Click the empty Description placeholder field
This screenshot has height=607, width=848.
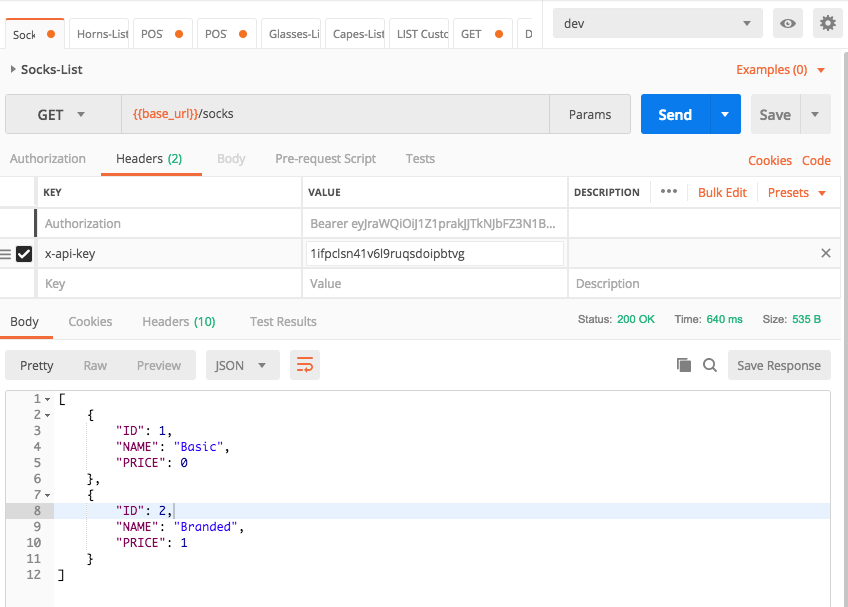tap(704, 283)
